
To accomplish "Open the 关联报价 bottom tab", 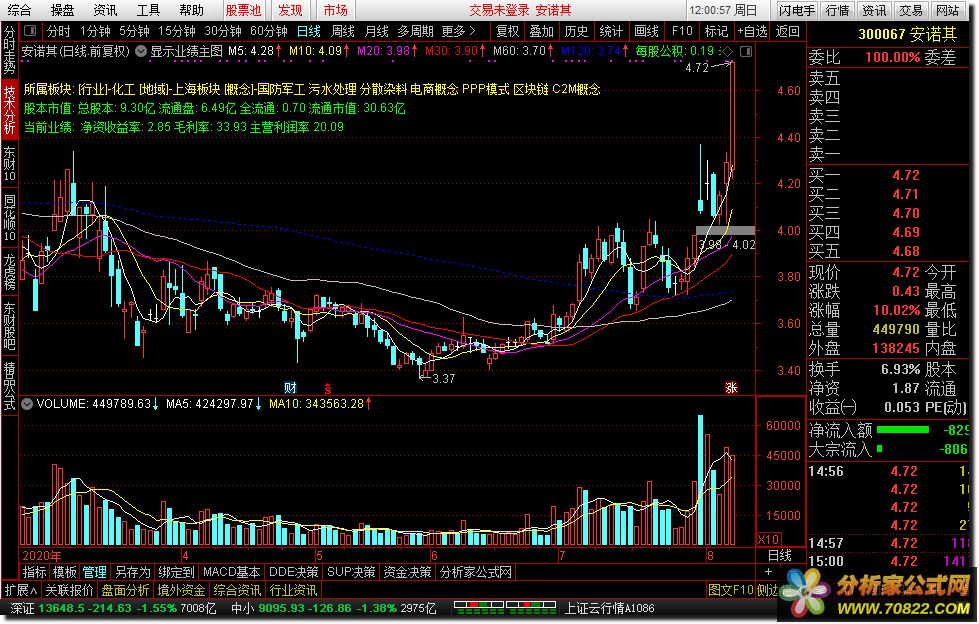I will pos(69,590).
